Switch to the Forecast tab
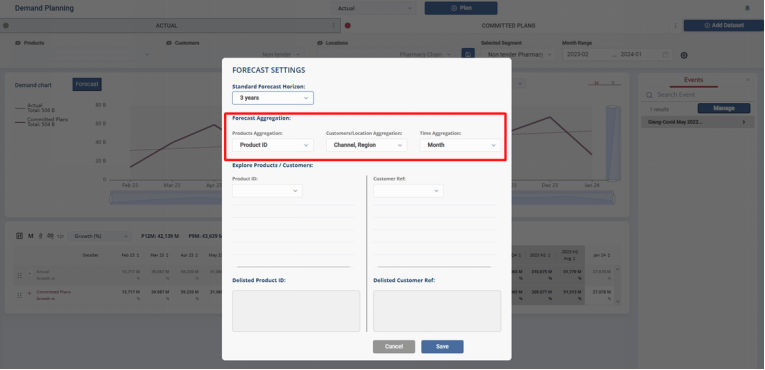The image size is (765, 370). [x=87, y=84]
